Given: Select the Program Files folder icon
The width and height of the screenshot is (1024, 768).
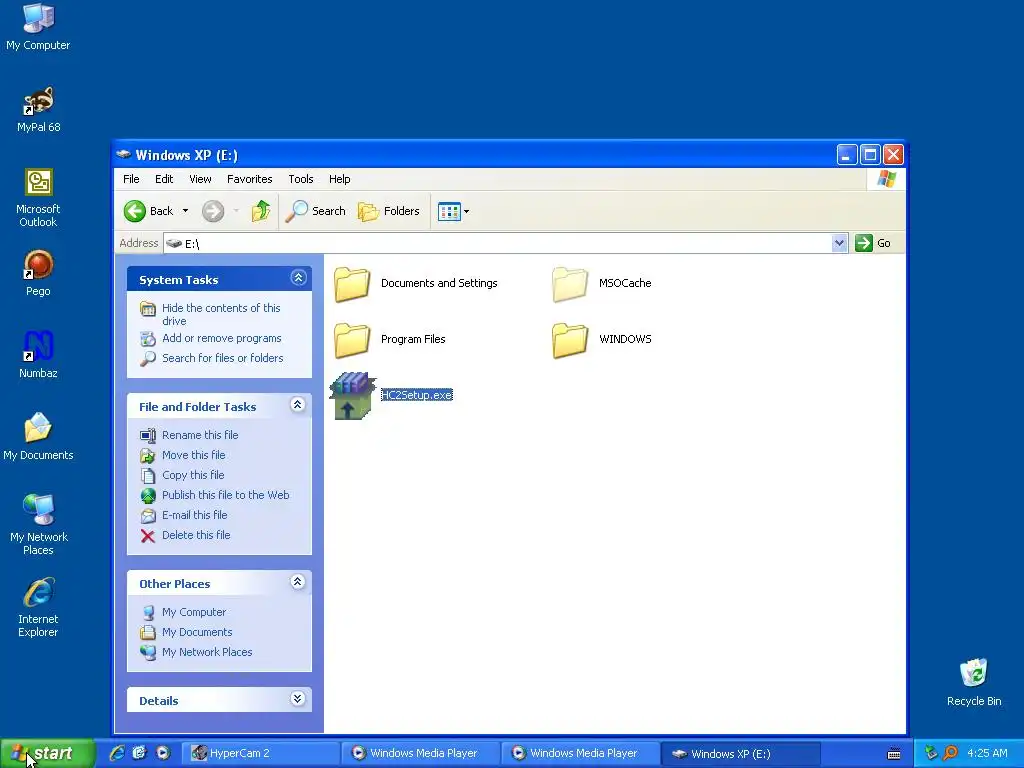Looking at the screenshot, I should (352, 340).
